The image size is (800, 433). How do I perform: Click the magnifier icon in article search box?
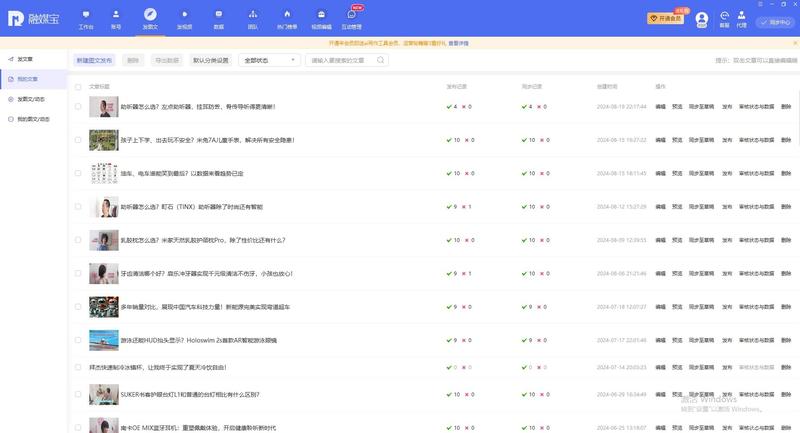tap(381, 60)
